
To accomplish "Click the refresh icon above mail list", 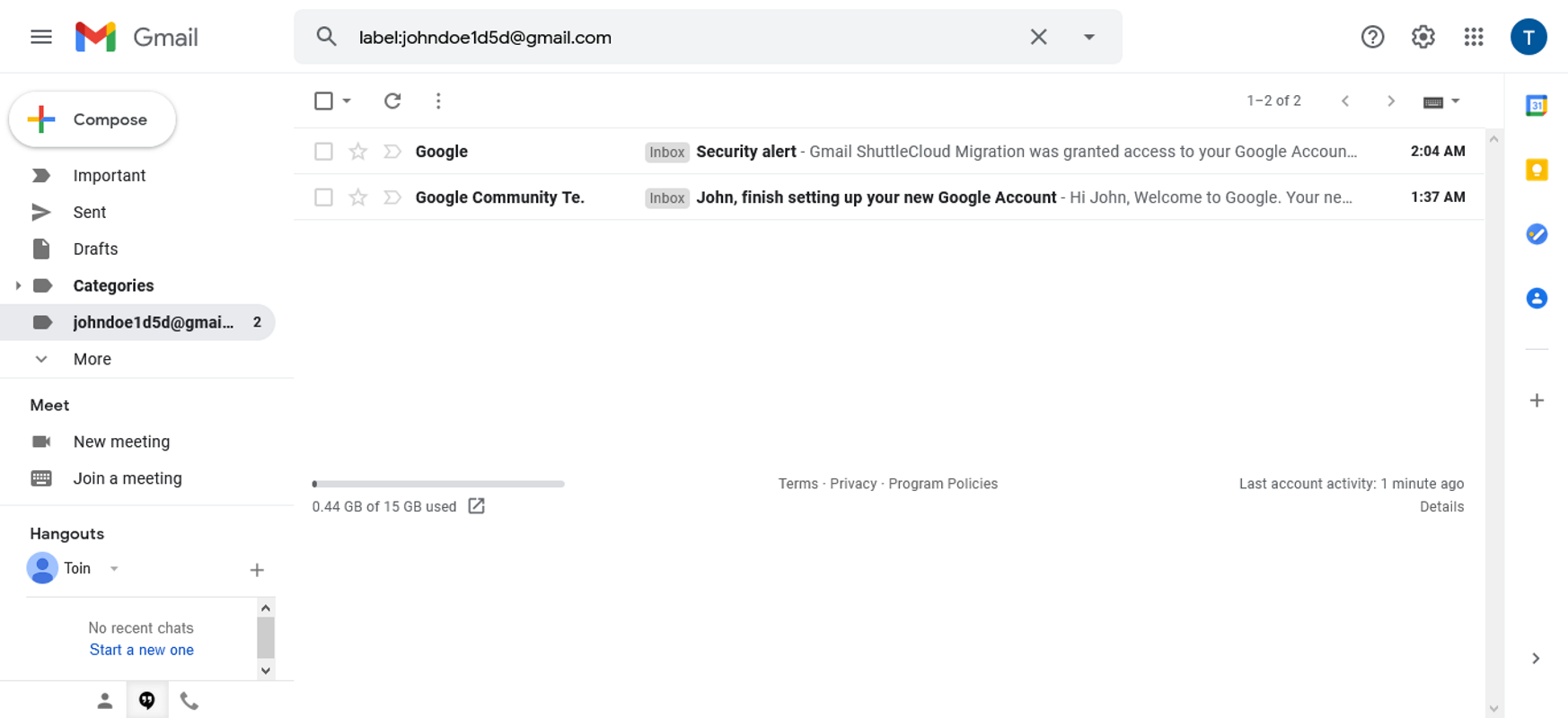I will point(392,101).
